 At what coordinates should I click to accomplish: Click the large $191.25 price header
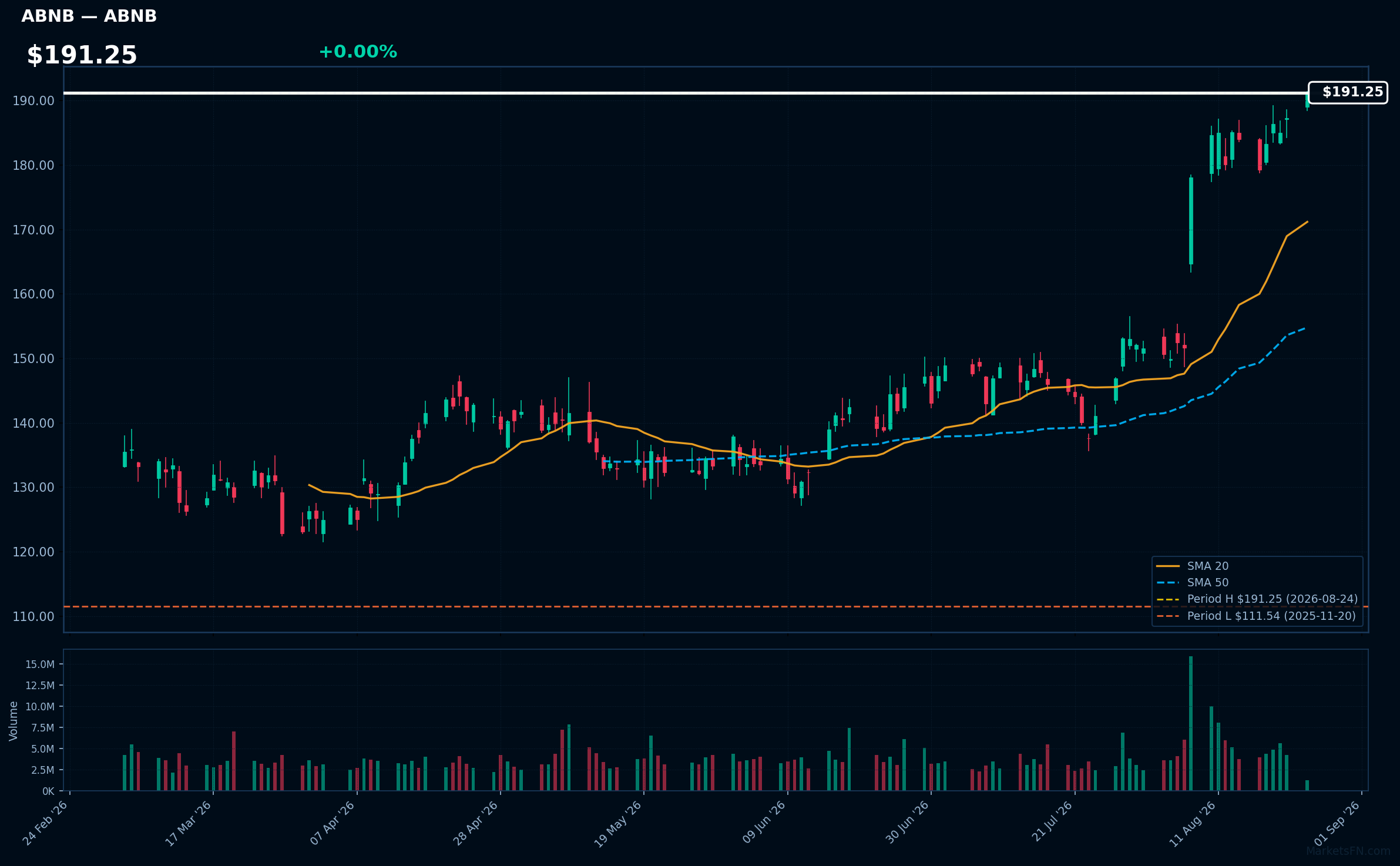pos(82,55)
